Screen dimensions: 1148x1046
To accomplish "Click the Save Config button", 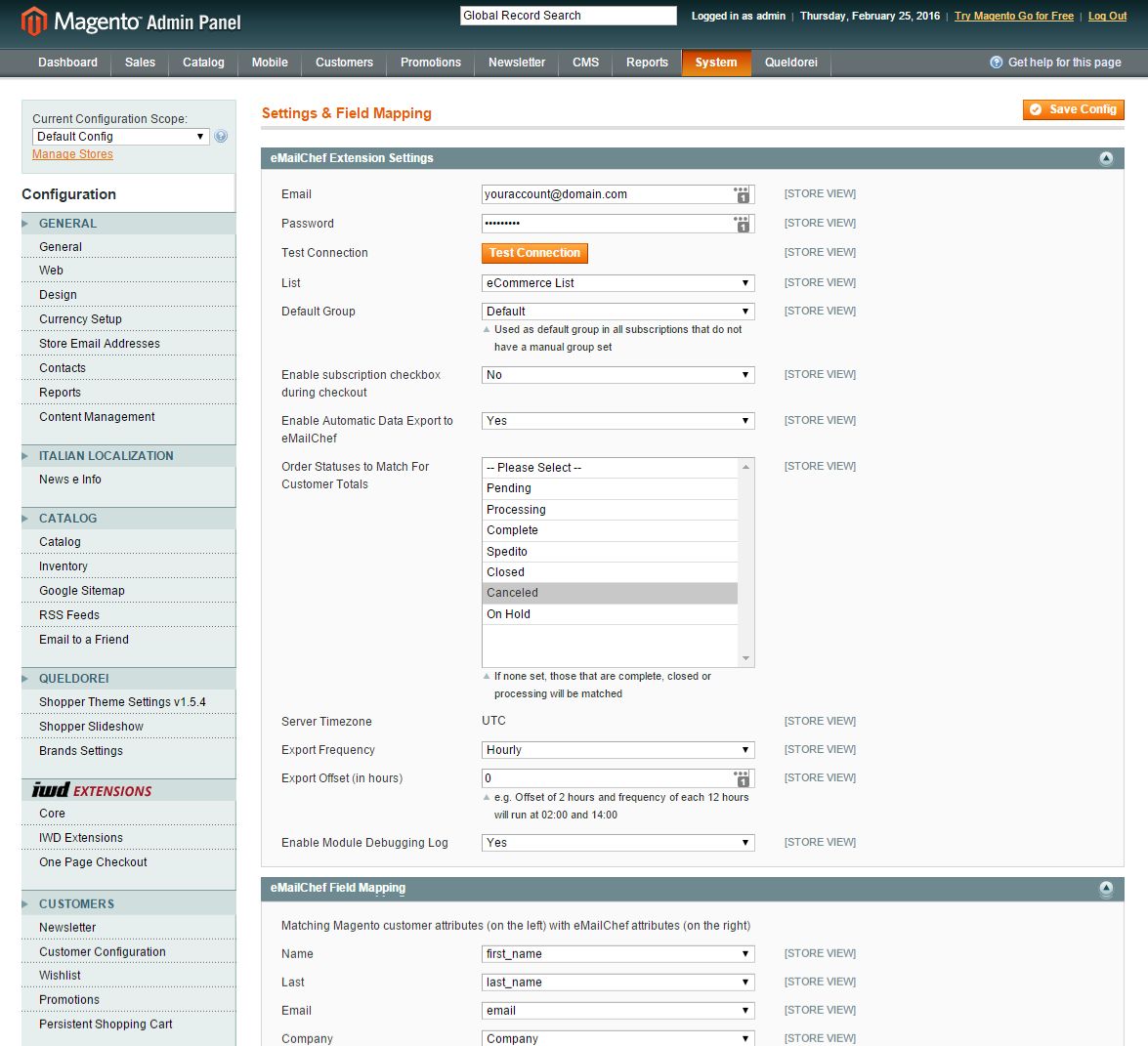I will [1074, 109].
